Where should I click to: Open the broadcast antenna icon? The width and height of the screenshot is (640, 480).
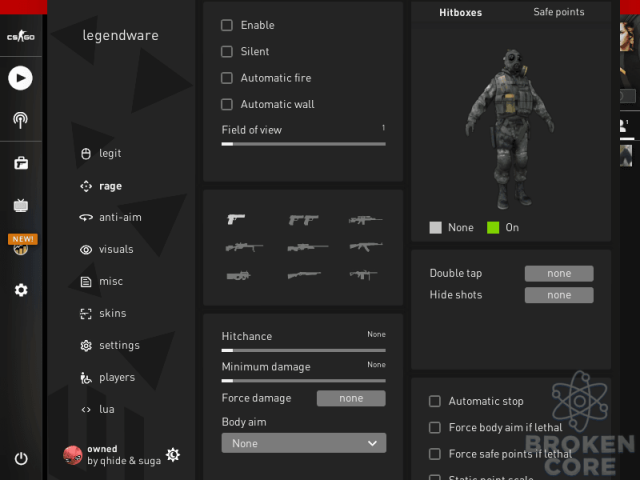coord(20,120)
